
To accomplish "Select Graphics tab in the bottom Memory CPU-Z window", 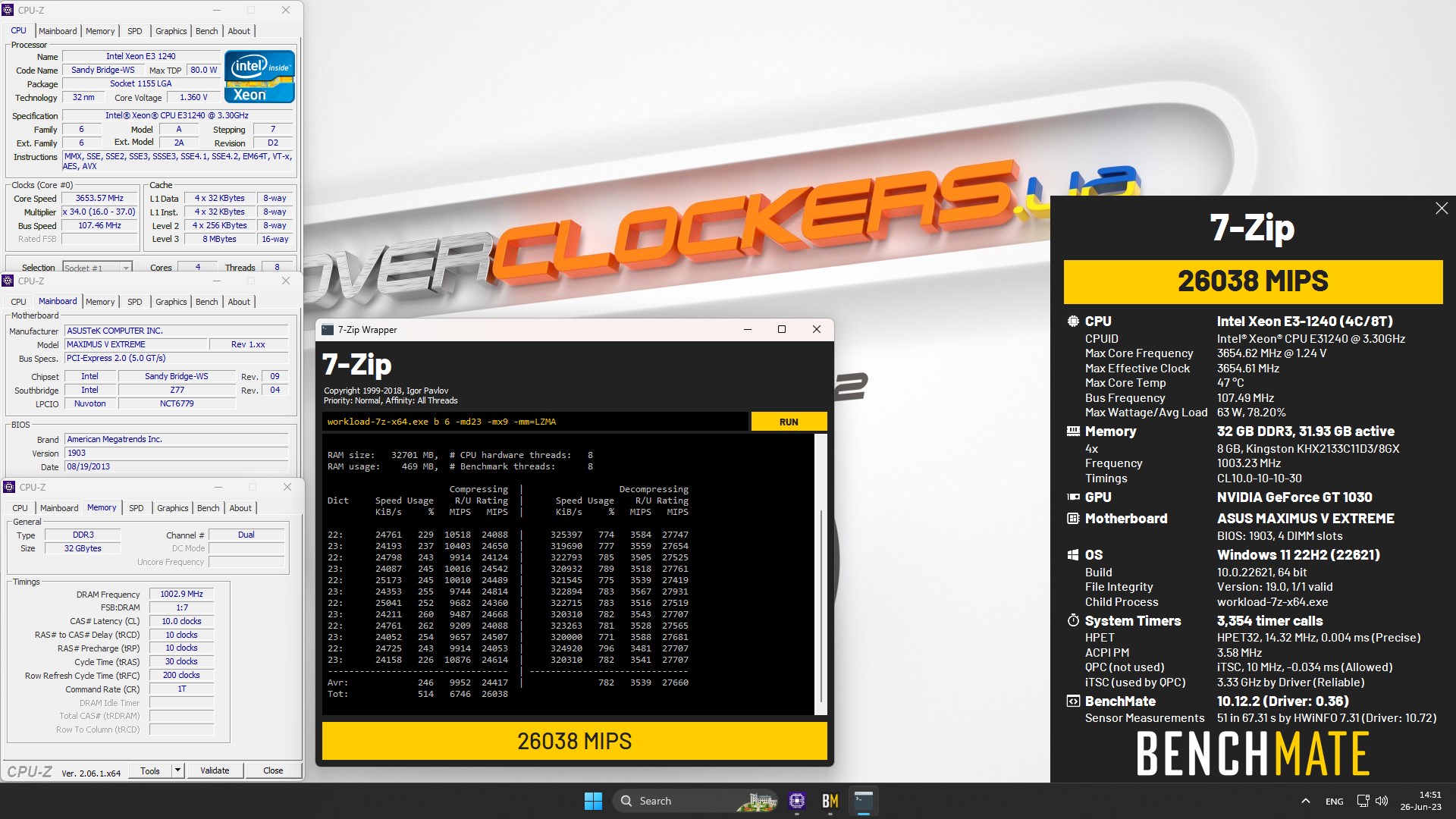I will 172,508.
